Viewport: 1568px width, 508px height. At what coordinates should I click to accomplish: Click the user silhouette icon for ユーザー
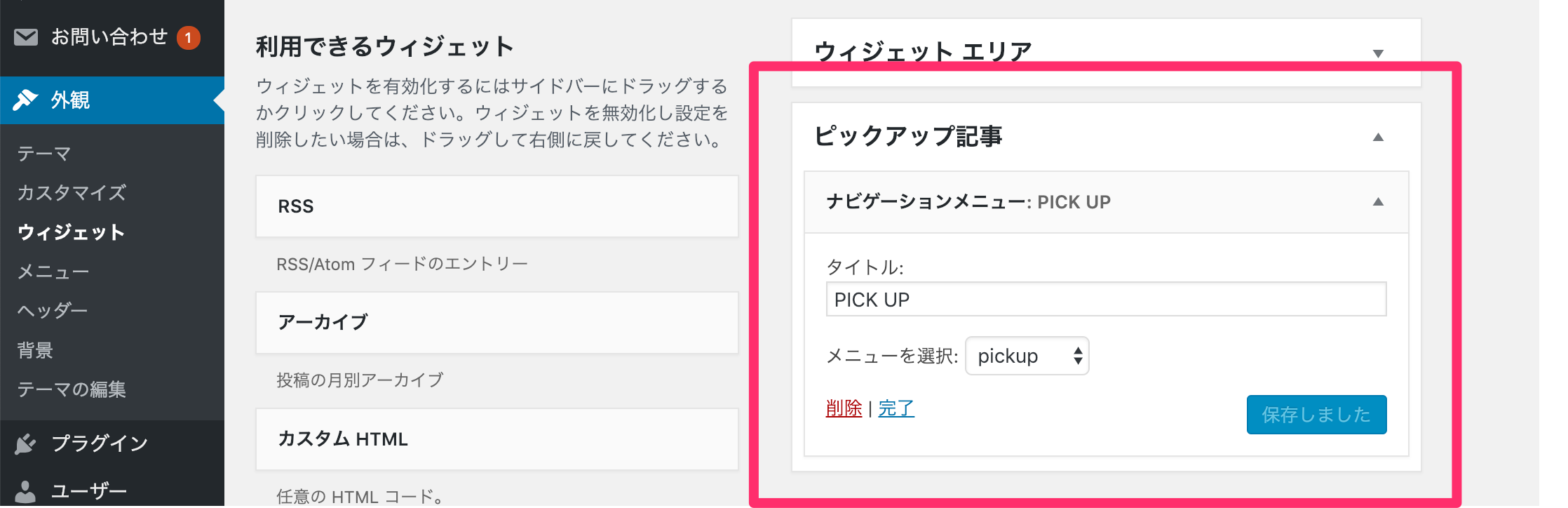click(x=25, y=491)
